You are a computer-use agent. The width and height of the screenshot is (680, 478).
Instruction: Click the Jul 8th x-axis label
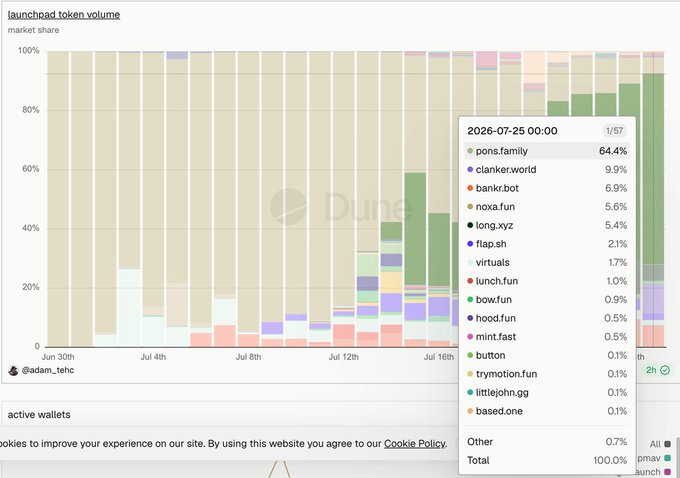248,357
